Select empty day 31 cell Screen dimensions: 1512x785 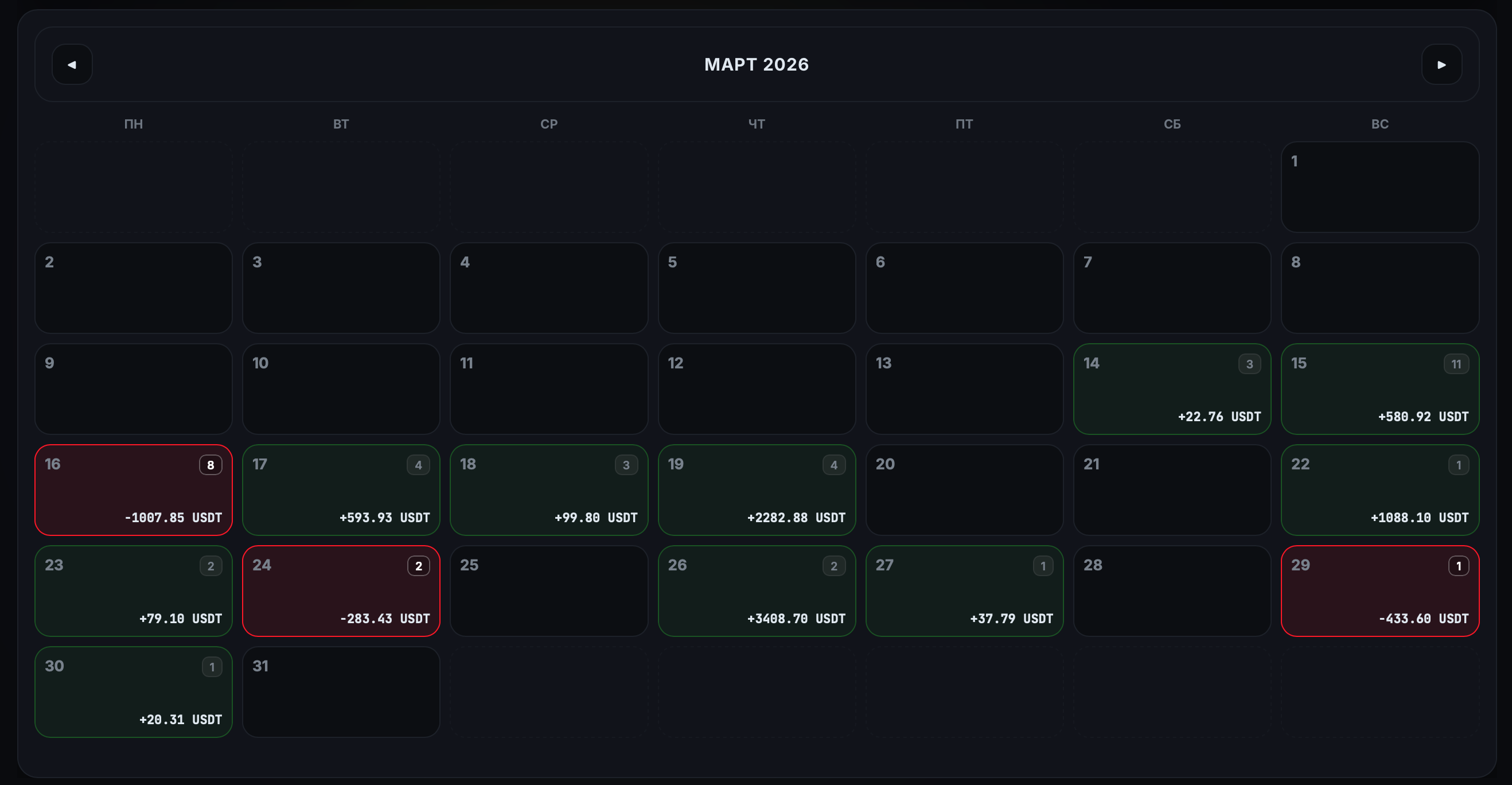tap(341, 692)
